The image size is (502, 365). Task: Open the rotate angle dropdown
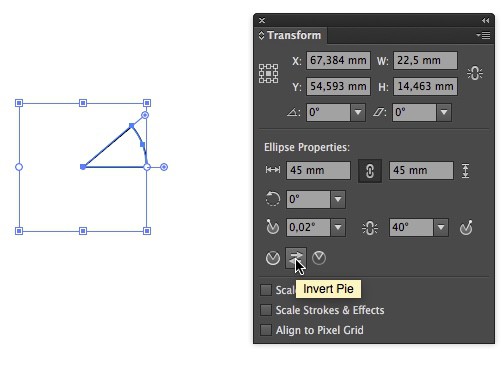click(x=358, y=112)
